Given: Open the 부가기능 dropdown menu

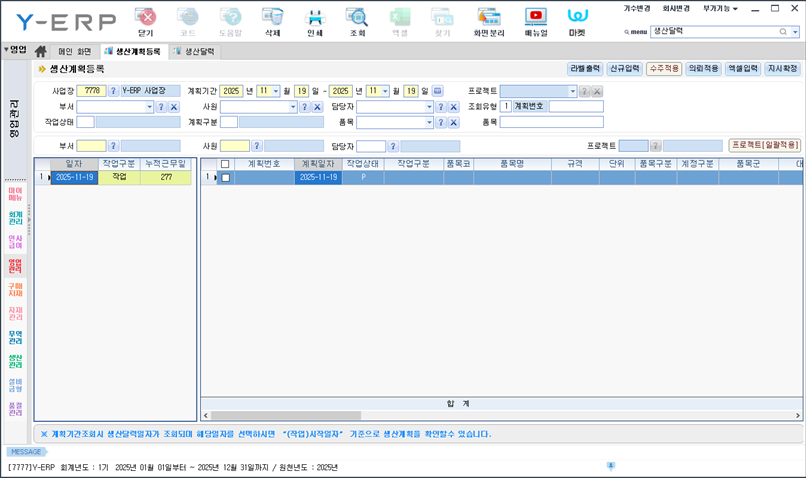Looking at the screenshot, I should tap(720, 8).
